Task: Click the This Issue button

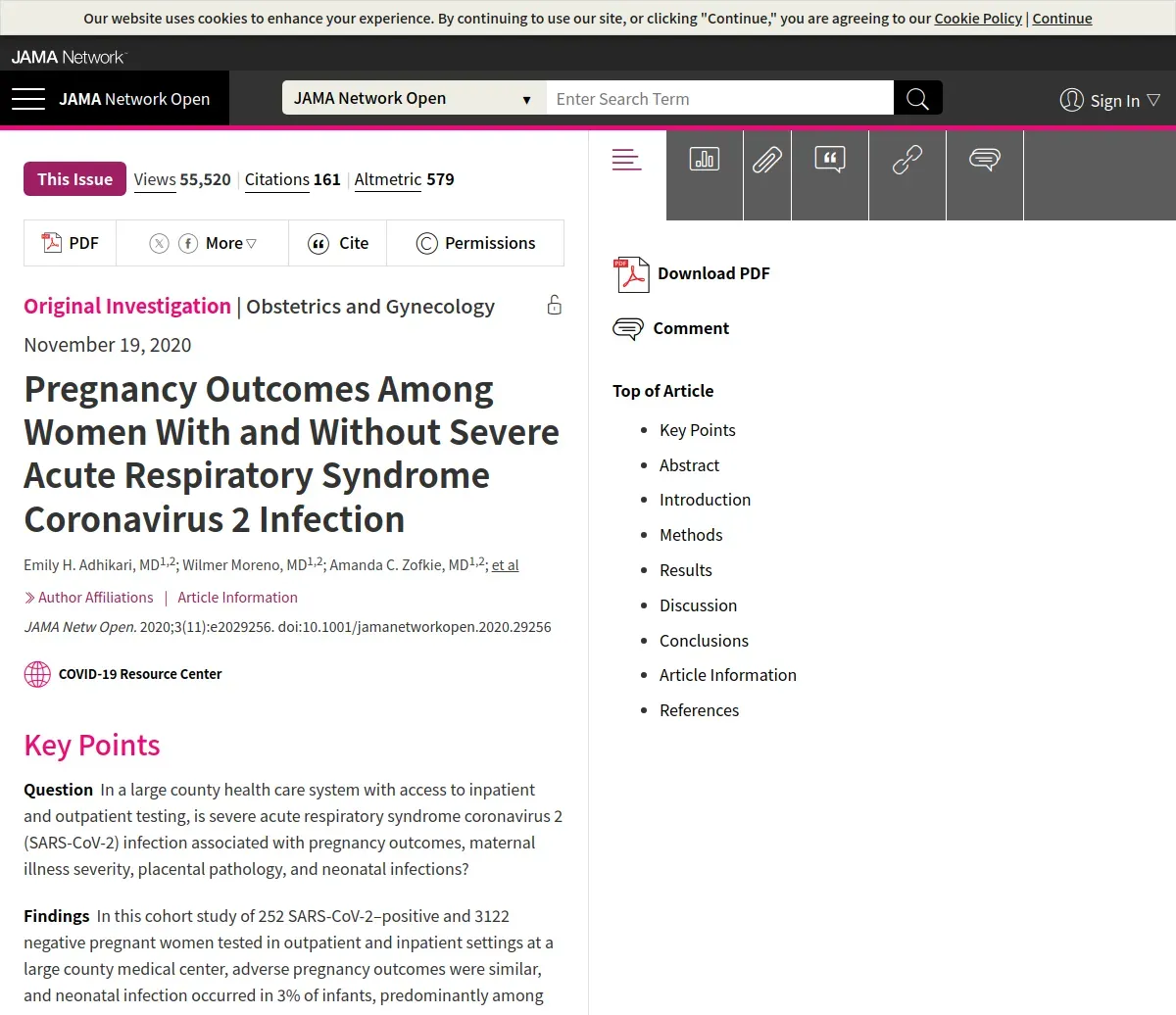Action: pyautogui.click(x=74, y=179)
